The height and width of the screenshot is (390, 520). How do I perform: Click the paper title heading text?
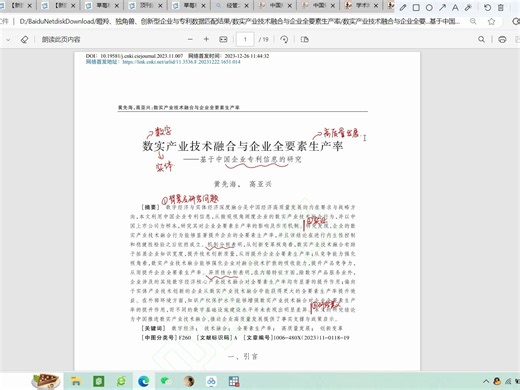pos(243,146)
